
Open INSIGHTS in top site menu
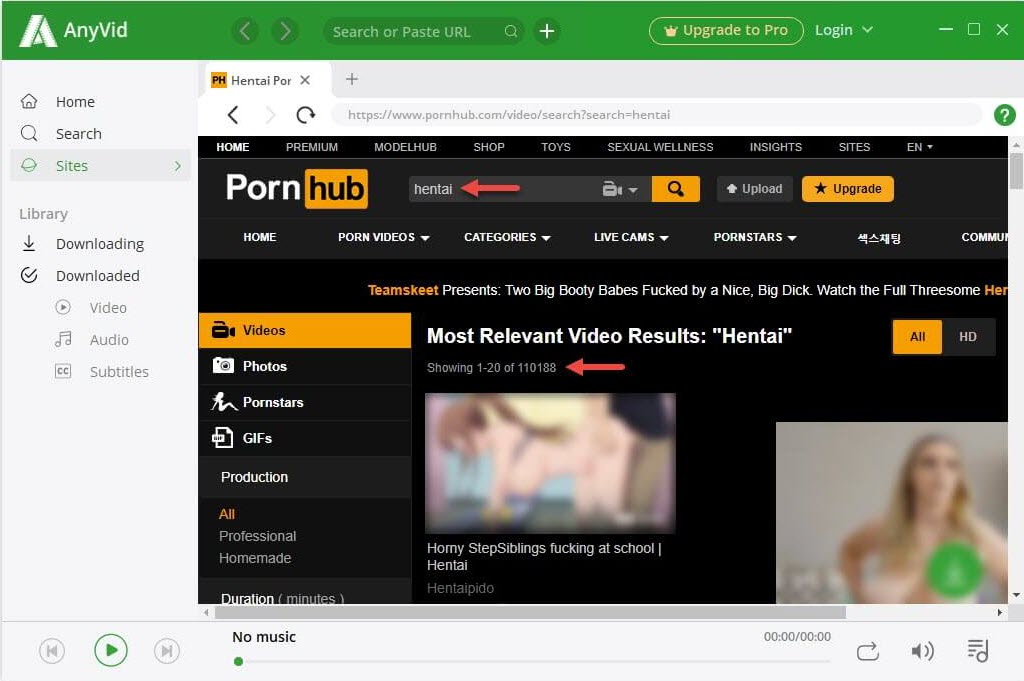[x=776, y=147]
